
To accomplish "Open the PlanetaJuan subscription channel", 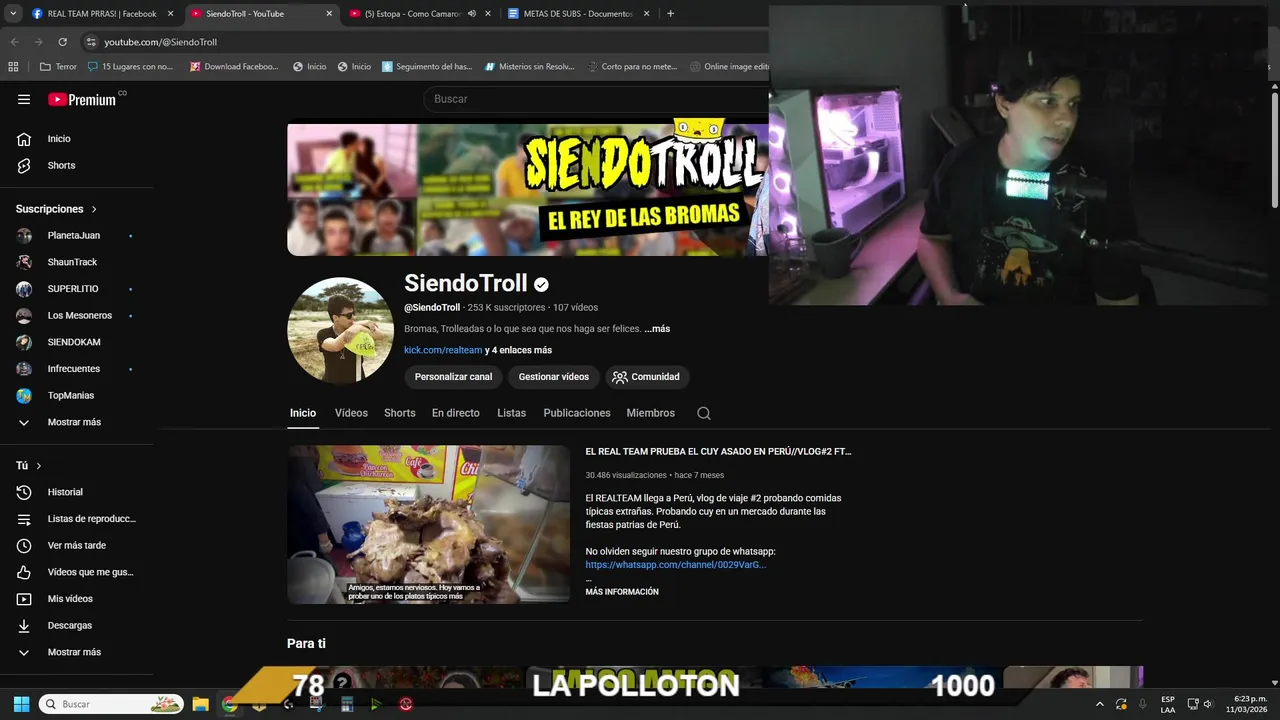I will click(x=76, y=235).
